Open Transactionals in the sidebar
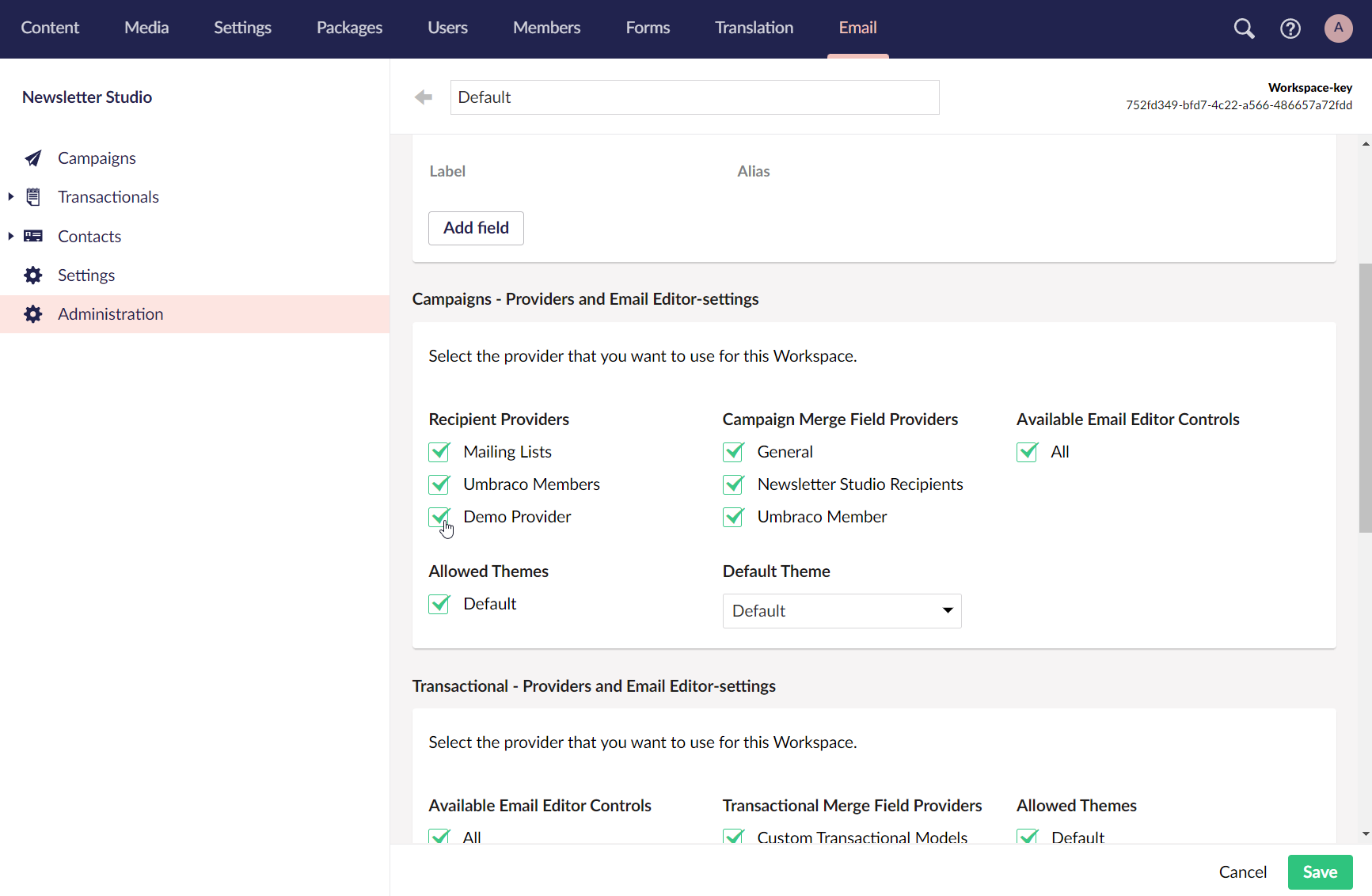Image resolution: width=1372 pixels, height=896 pixels. click(x=108, y=197)
